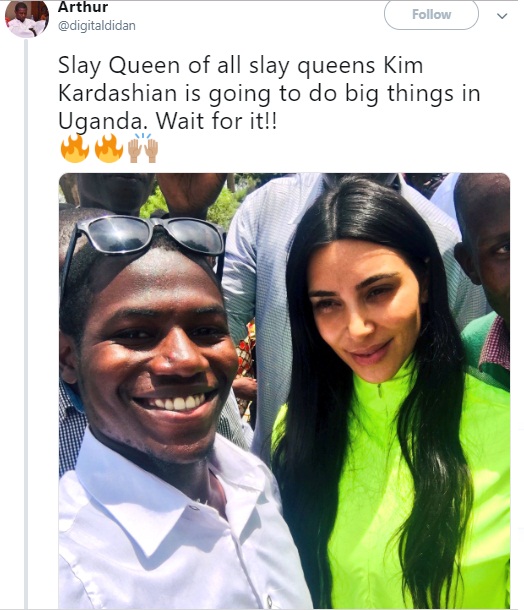Select the raised hands emoji
Image resolution: width=524 pixels, height=610 pixels.
tap(143, 148)
